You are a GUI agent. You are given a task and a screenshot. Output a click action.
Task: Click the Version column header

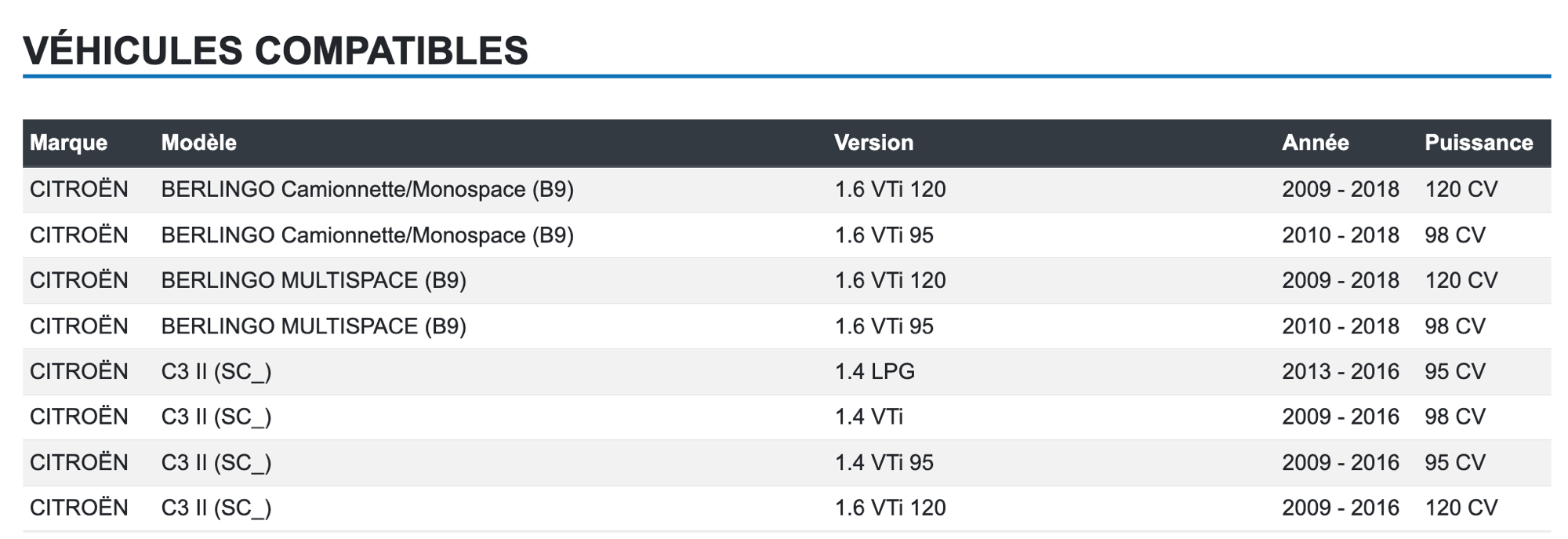point(873,143)
